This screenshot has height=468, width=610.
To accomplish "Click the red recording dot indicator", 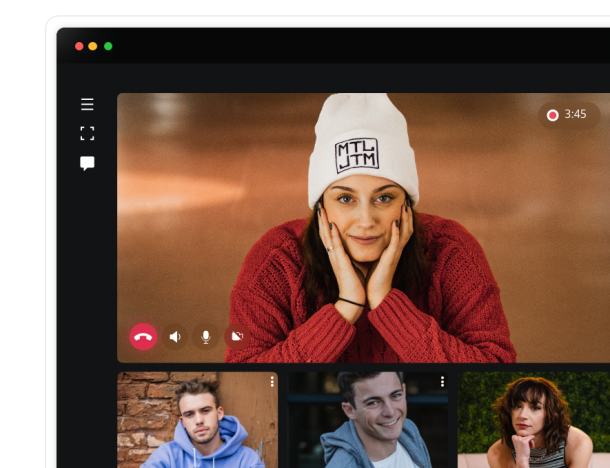I will [x=552, y=115].
